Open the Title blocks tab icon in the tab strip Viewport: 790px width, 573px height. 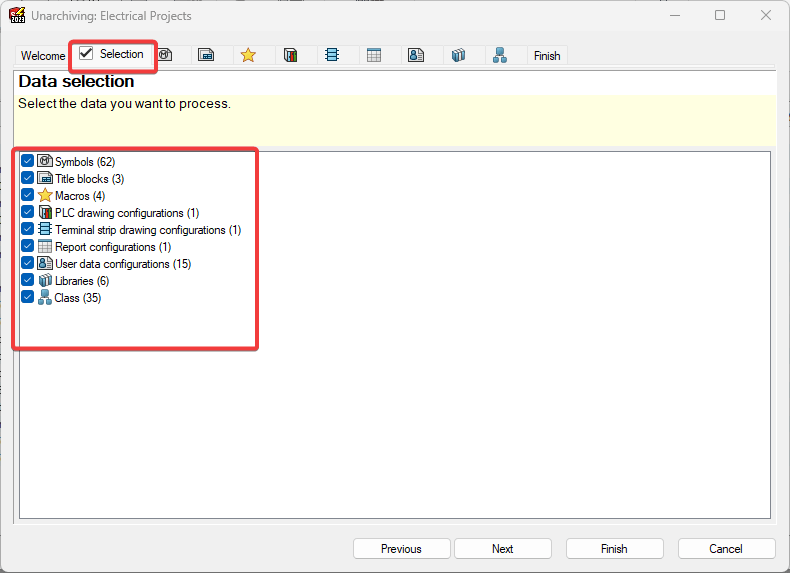pyautogui.click(x=206, y=55)
